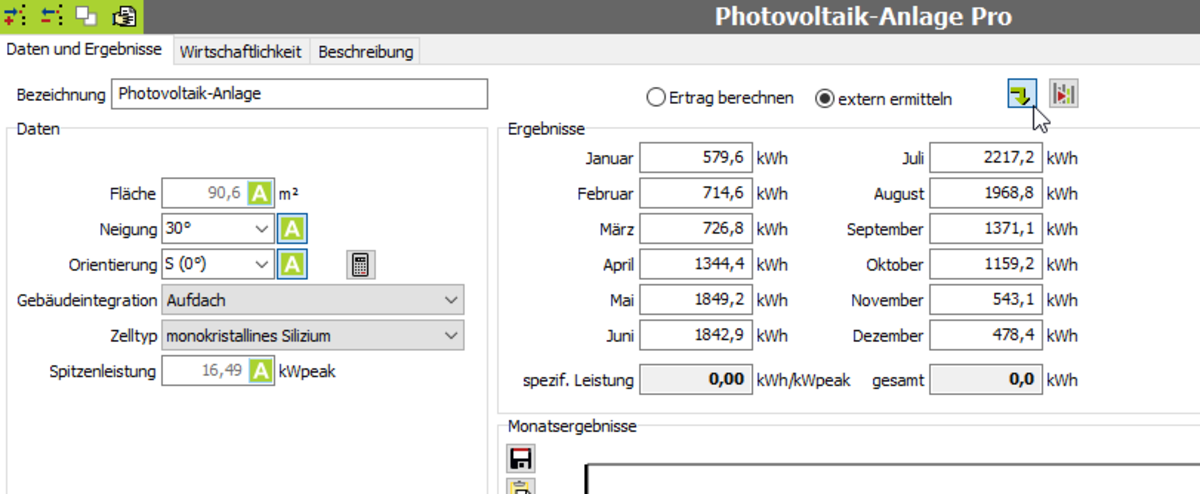
Task: Switch to the Wirtschaftlichkeit tab
Action: point(241,52)
